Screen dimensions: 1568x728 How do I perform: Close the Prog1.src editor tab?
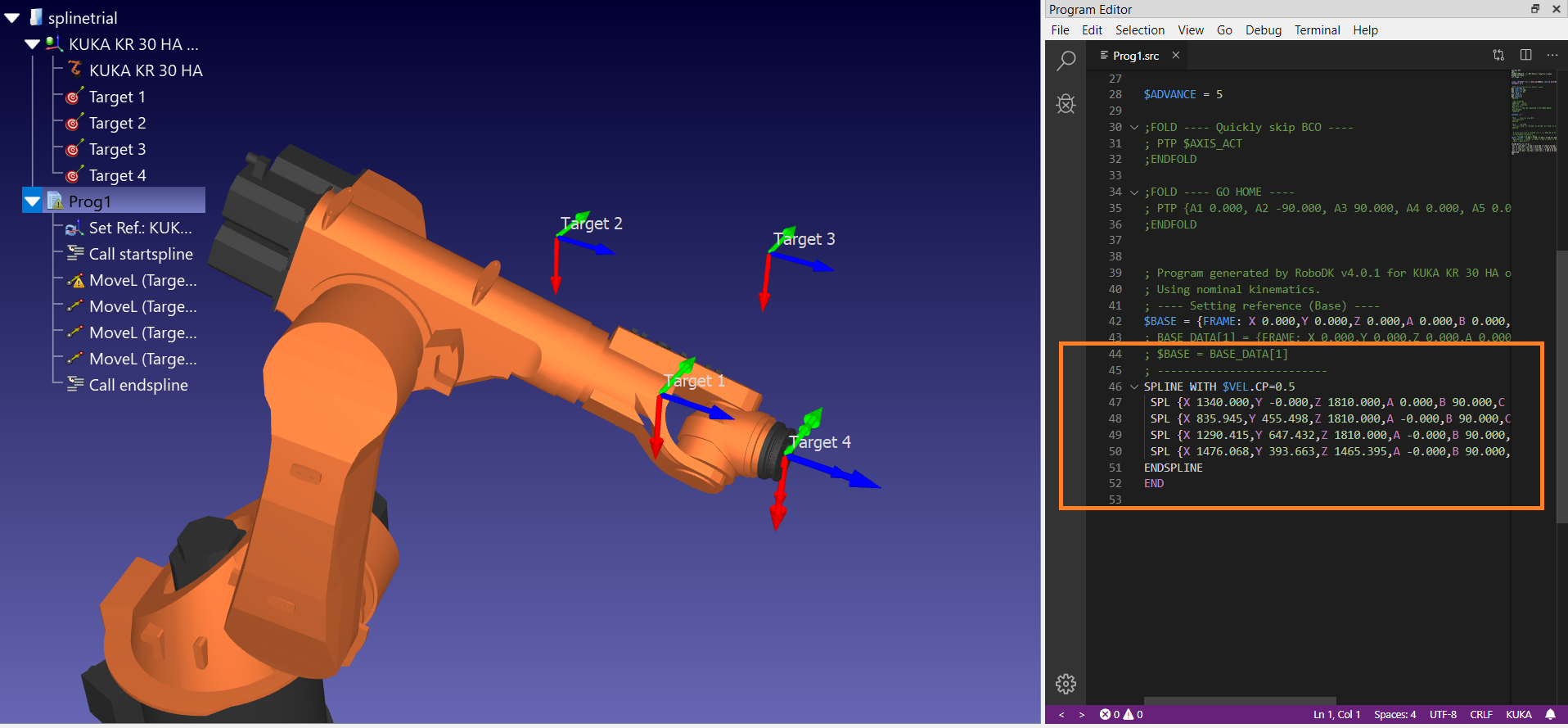tap(1176, 55)
